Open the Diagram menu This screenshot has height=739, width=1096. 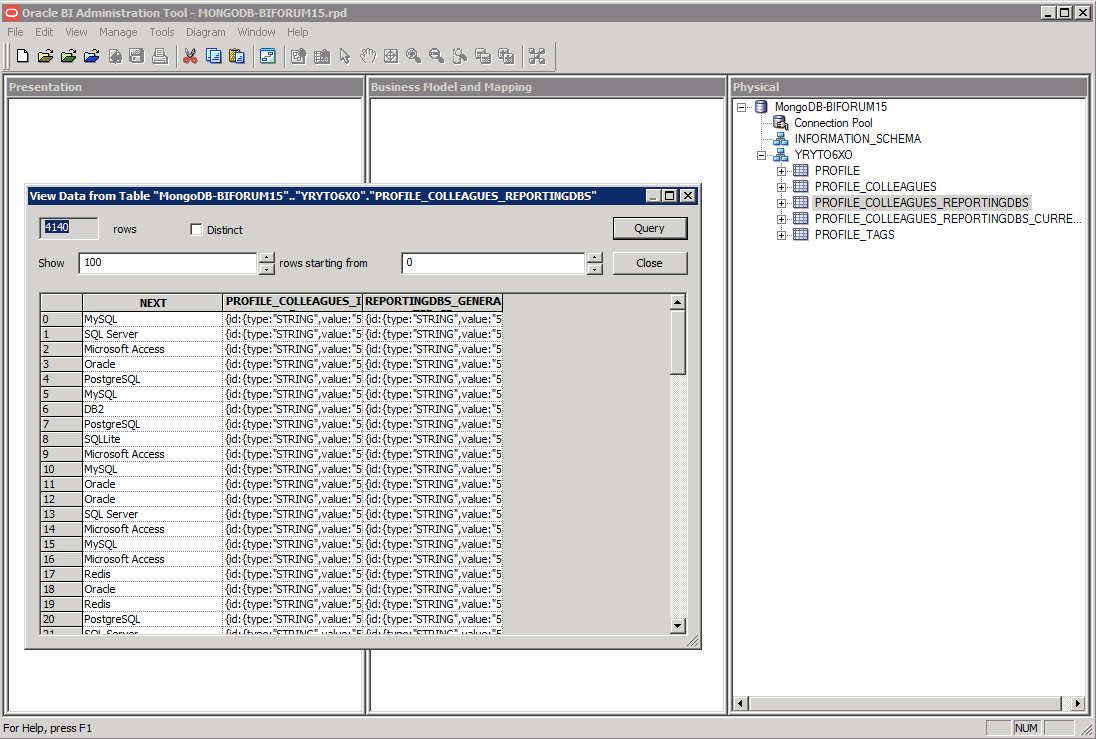point(206,32)
